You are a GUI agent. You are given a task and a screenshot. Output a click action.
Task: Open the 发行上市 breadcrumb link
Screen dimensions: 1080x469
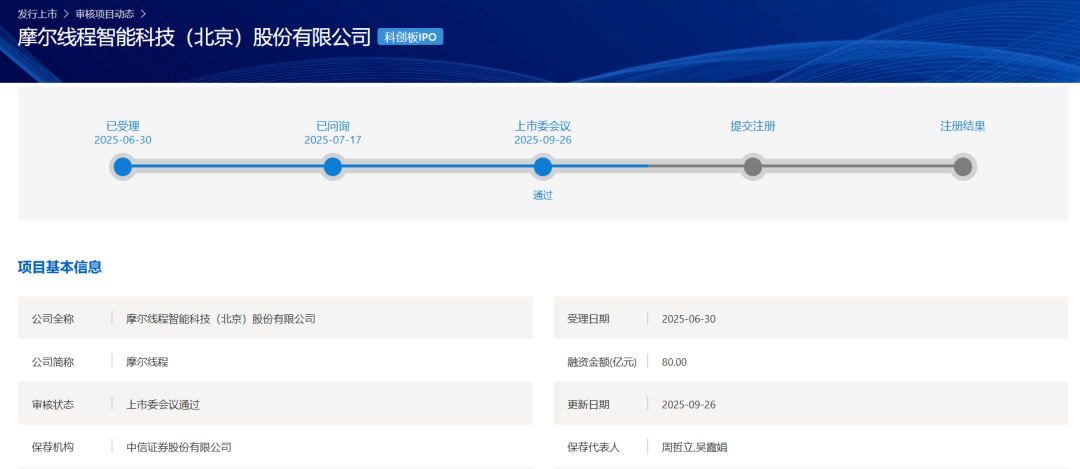(37, 13)
